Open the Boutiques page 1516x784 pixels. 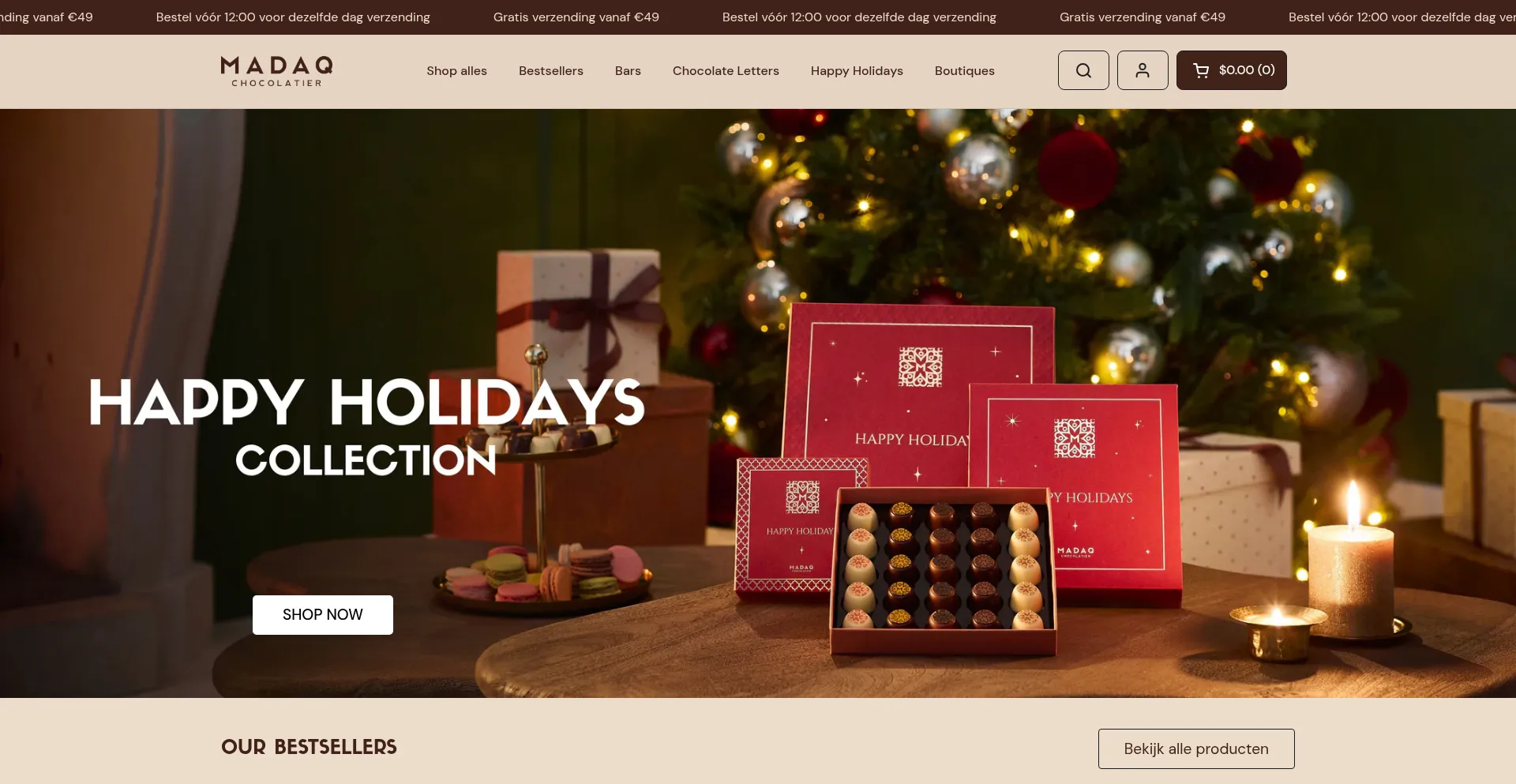coord(964,71)
